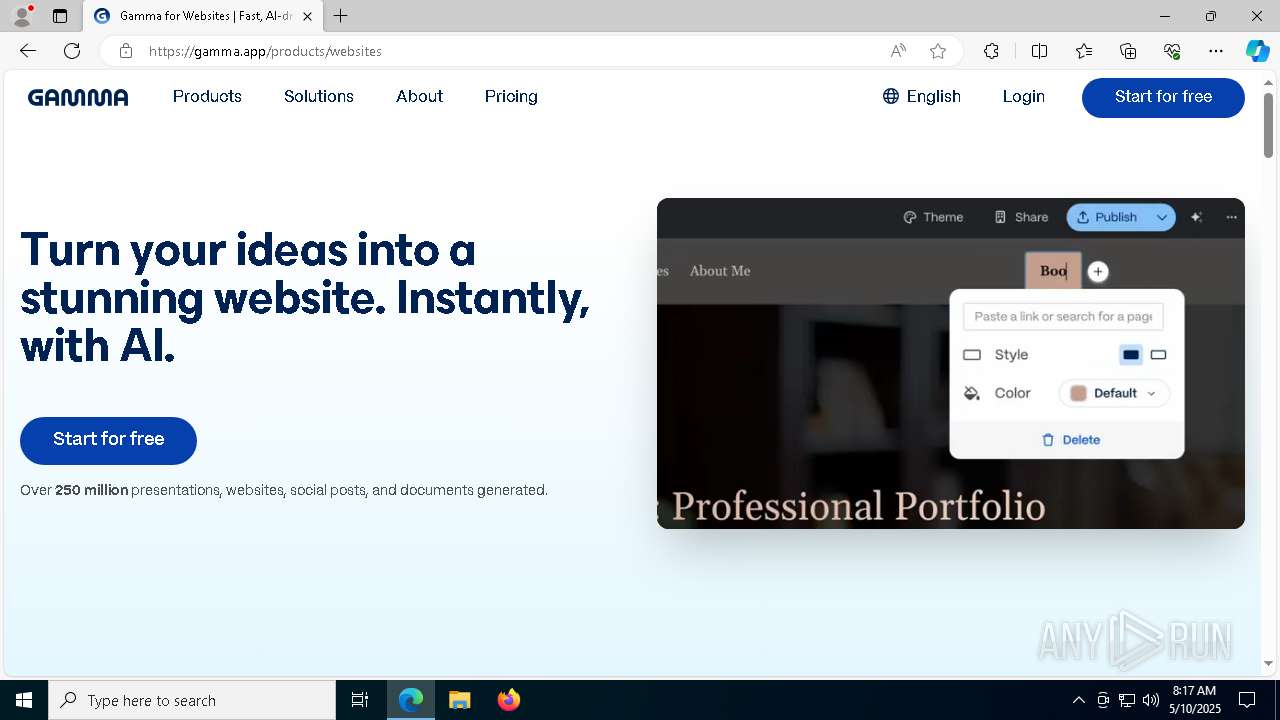
Task: Click the Gamma logo
Action: tap(78, 97)
